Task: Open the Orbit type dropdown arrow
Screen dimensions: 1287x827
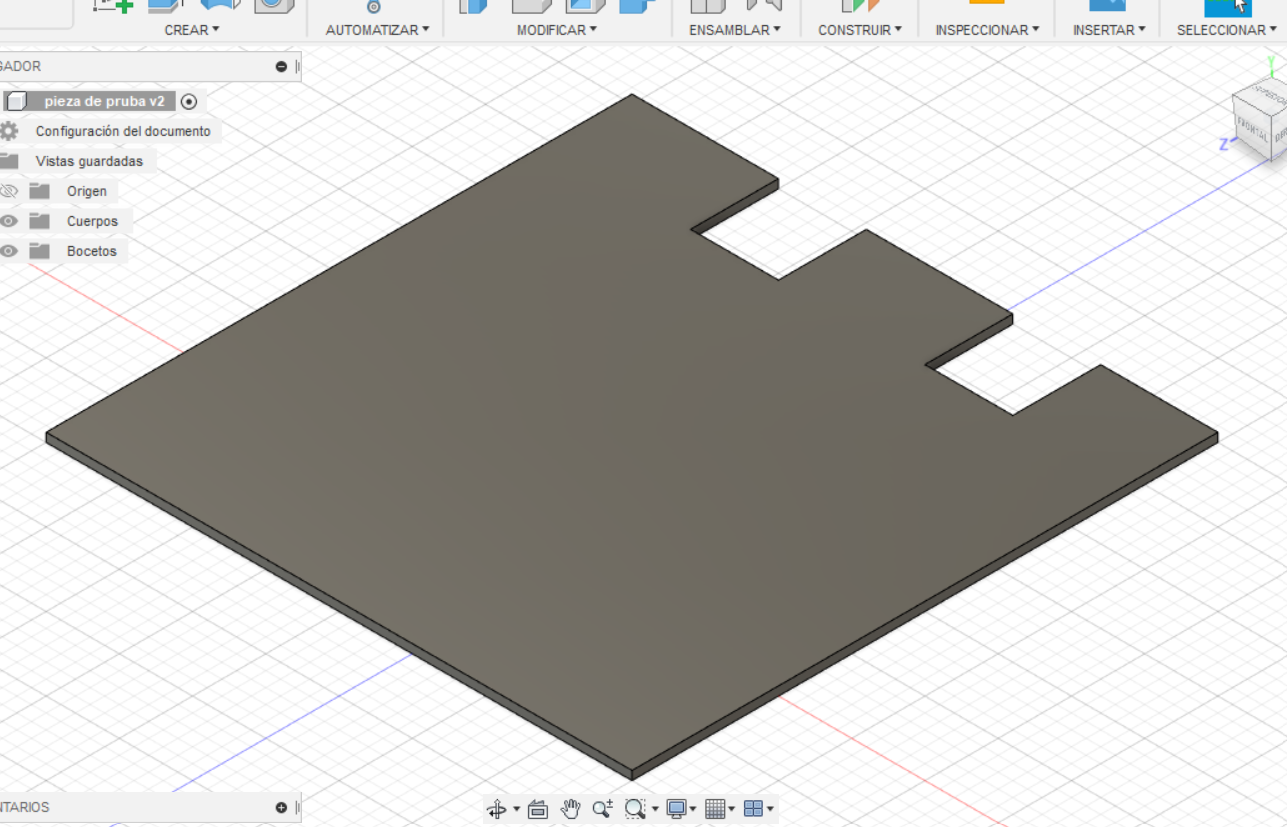Action: click(x=516, y=809)
